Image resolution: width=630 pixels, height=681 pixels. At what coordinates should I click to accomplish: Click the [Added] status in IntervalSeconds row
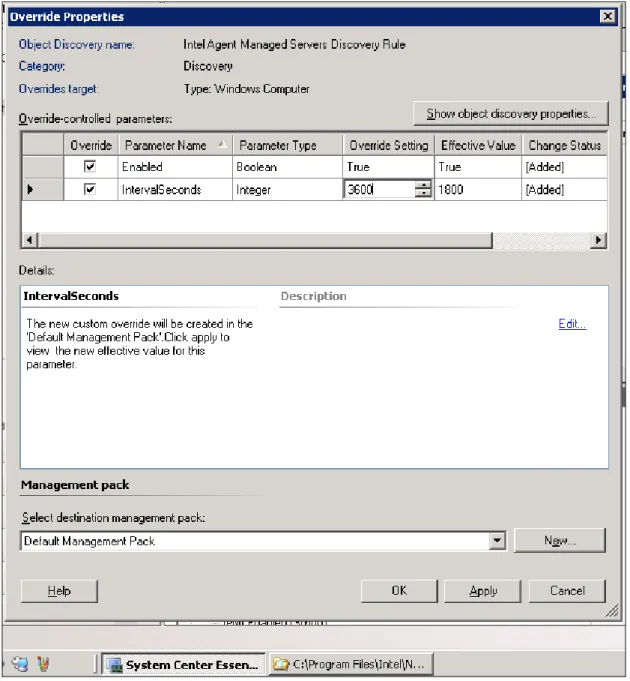[x=564, y=190]
